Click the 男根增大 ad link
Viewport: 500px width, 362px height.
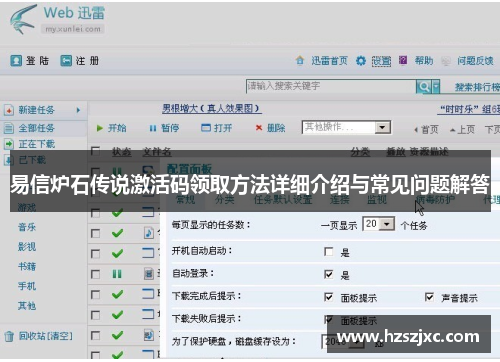coord(212,108)
